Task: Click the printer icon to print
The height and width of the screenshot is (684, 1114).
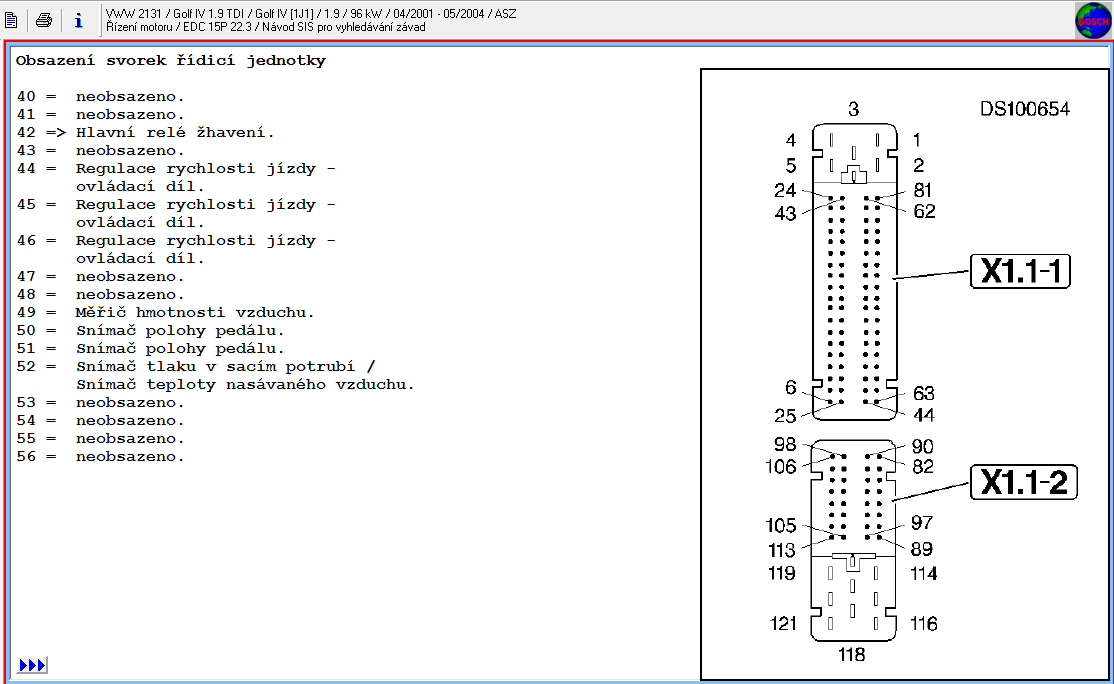Action: tap(43, 20)
